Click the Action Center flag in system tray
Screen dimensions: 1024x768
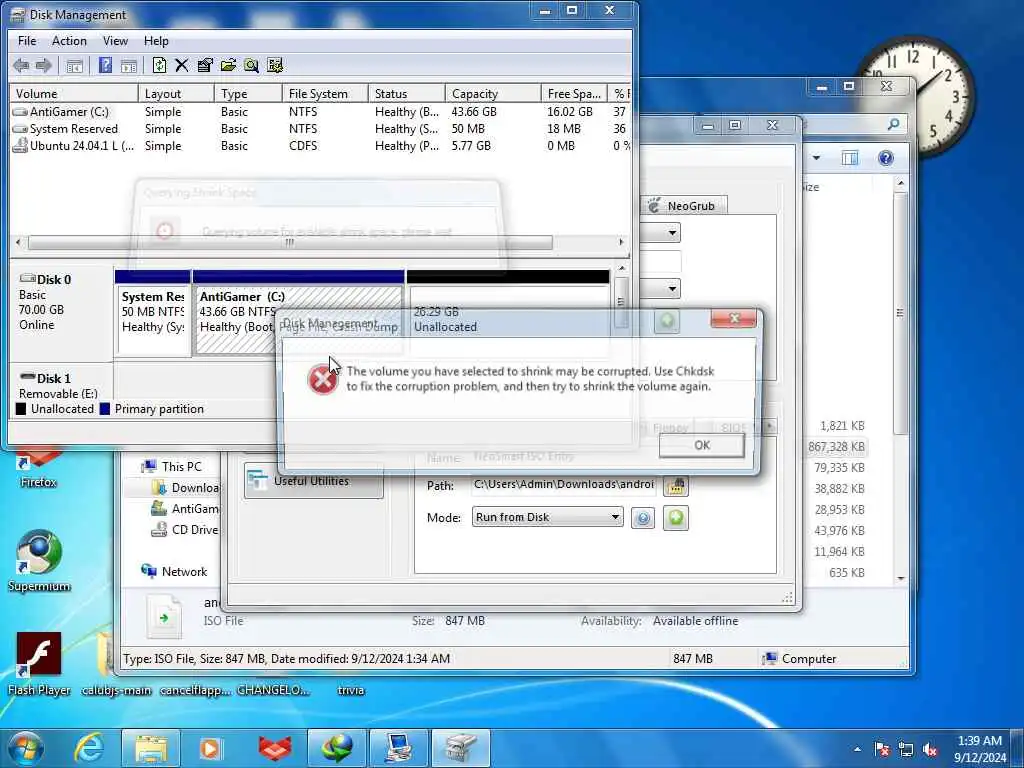click(x=882, y=750)
